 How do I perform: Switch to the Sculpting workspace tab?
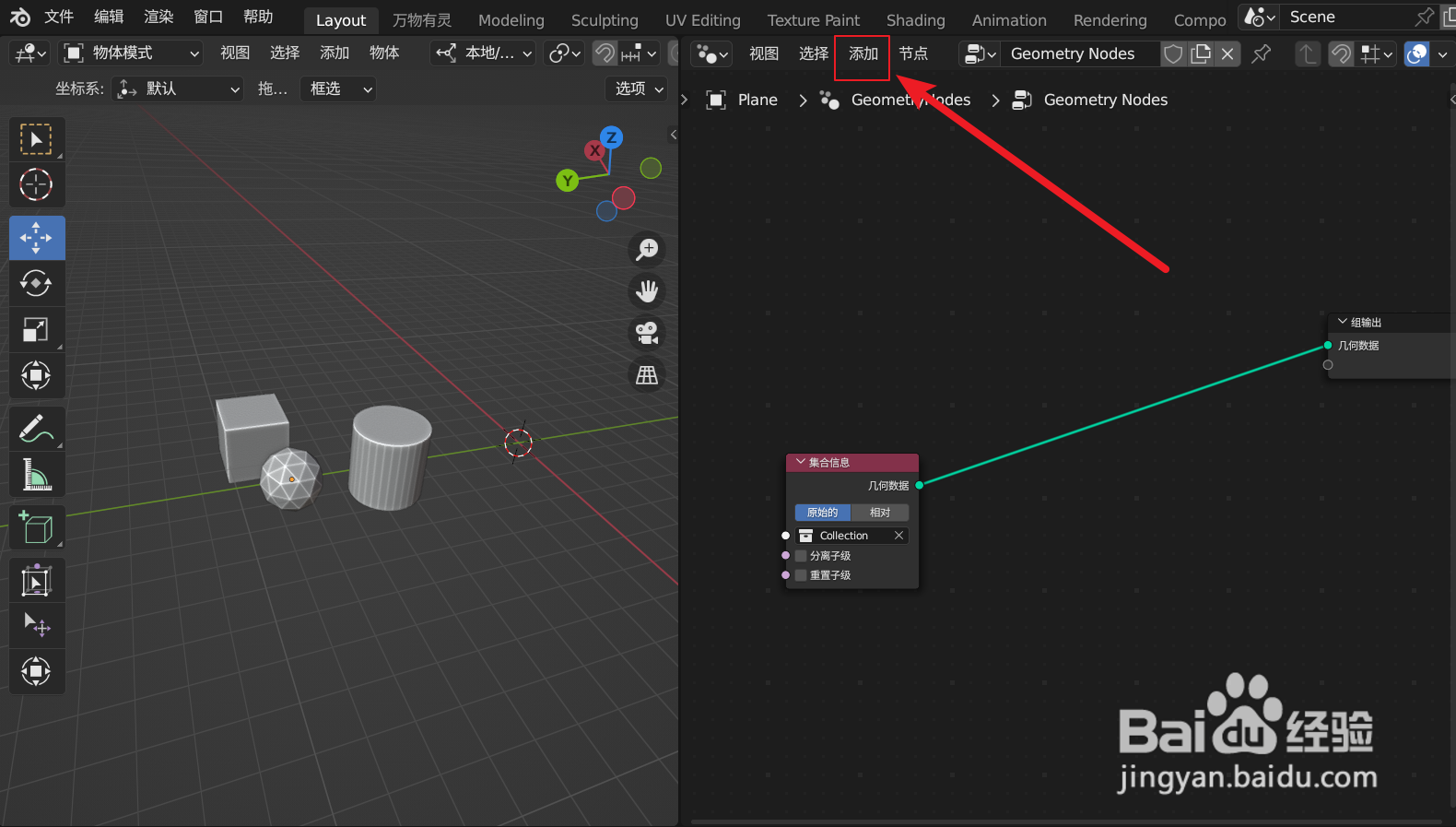(605, 20)
